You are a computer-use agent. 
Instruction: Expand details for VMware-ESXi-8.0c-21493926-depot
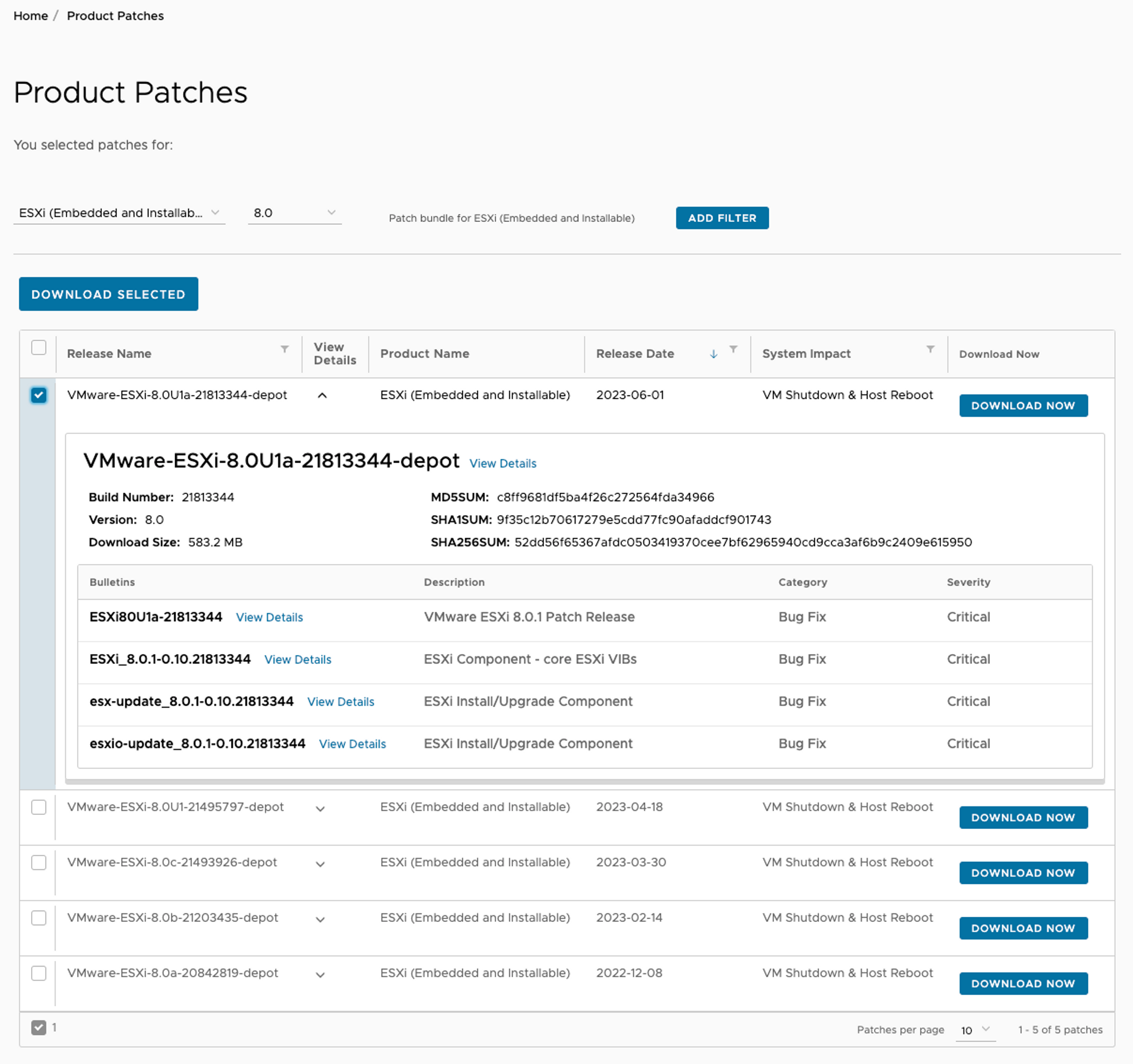(x=320, y=864)
